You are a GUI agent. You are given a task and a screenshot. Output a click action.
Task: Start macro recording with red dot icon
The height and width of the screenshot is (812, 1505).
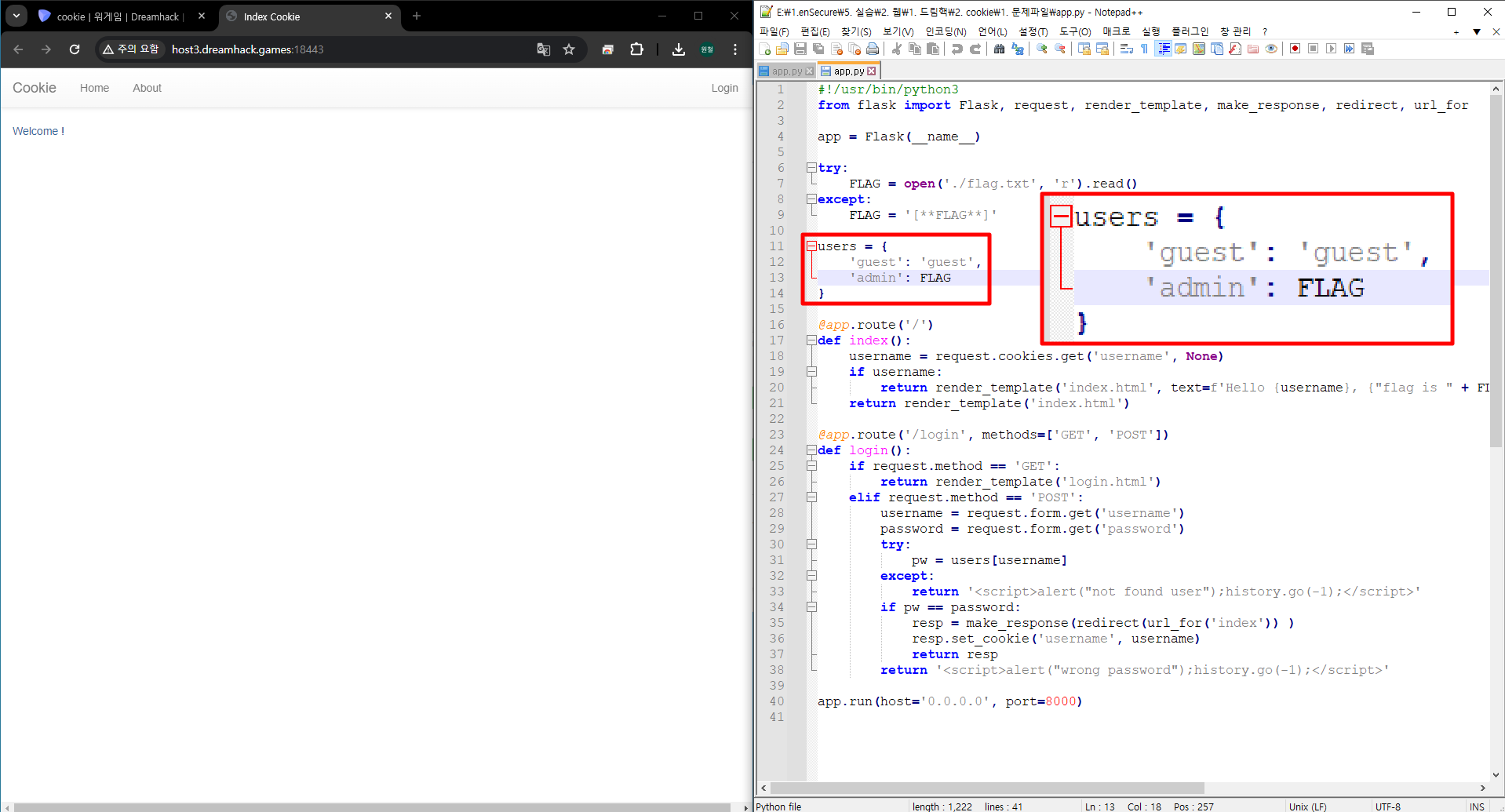click(x=1295, y=49)
